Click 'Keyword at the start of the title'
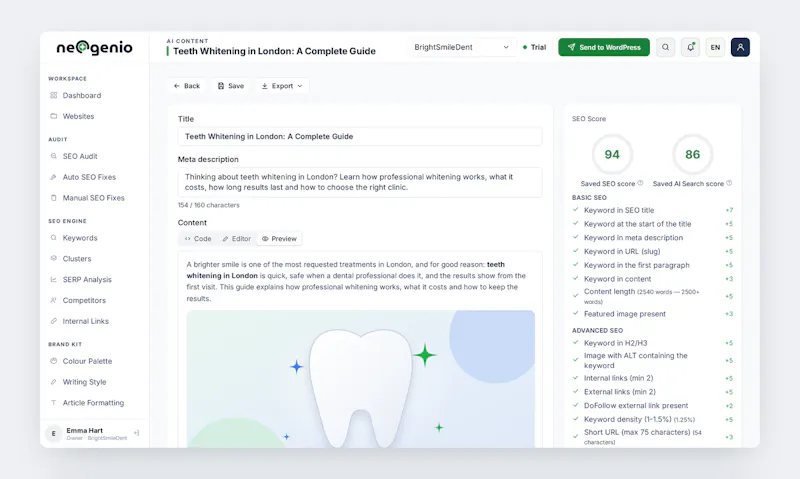The height and width of the screenshot is (479, 800). click(653, 224)
